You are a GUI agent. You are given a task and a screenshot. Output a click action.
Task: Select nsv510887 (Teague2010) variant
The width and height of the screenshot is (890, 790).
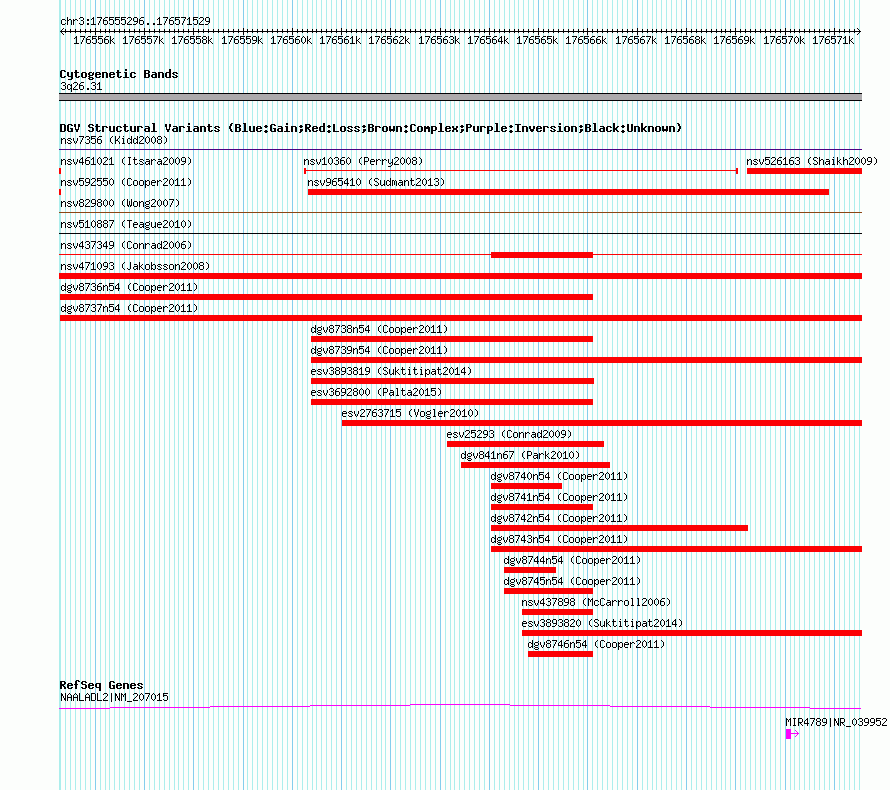coord(126,224)
